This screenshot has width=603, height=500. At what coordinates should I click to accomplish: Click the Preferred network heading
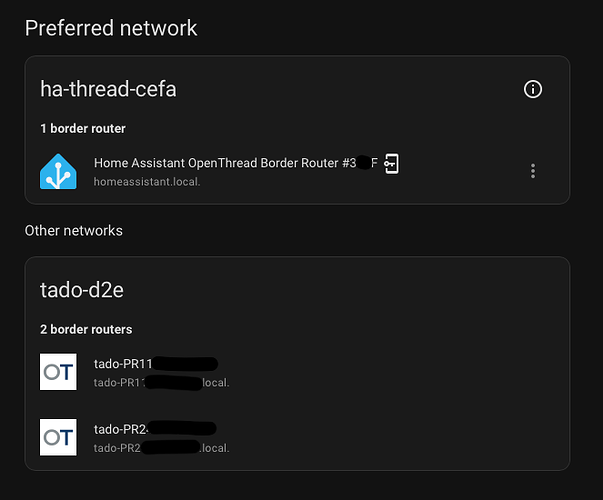pos(111,28)
